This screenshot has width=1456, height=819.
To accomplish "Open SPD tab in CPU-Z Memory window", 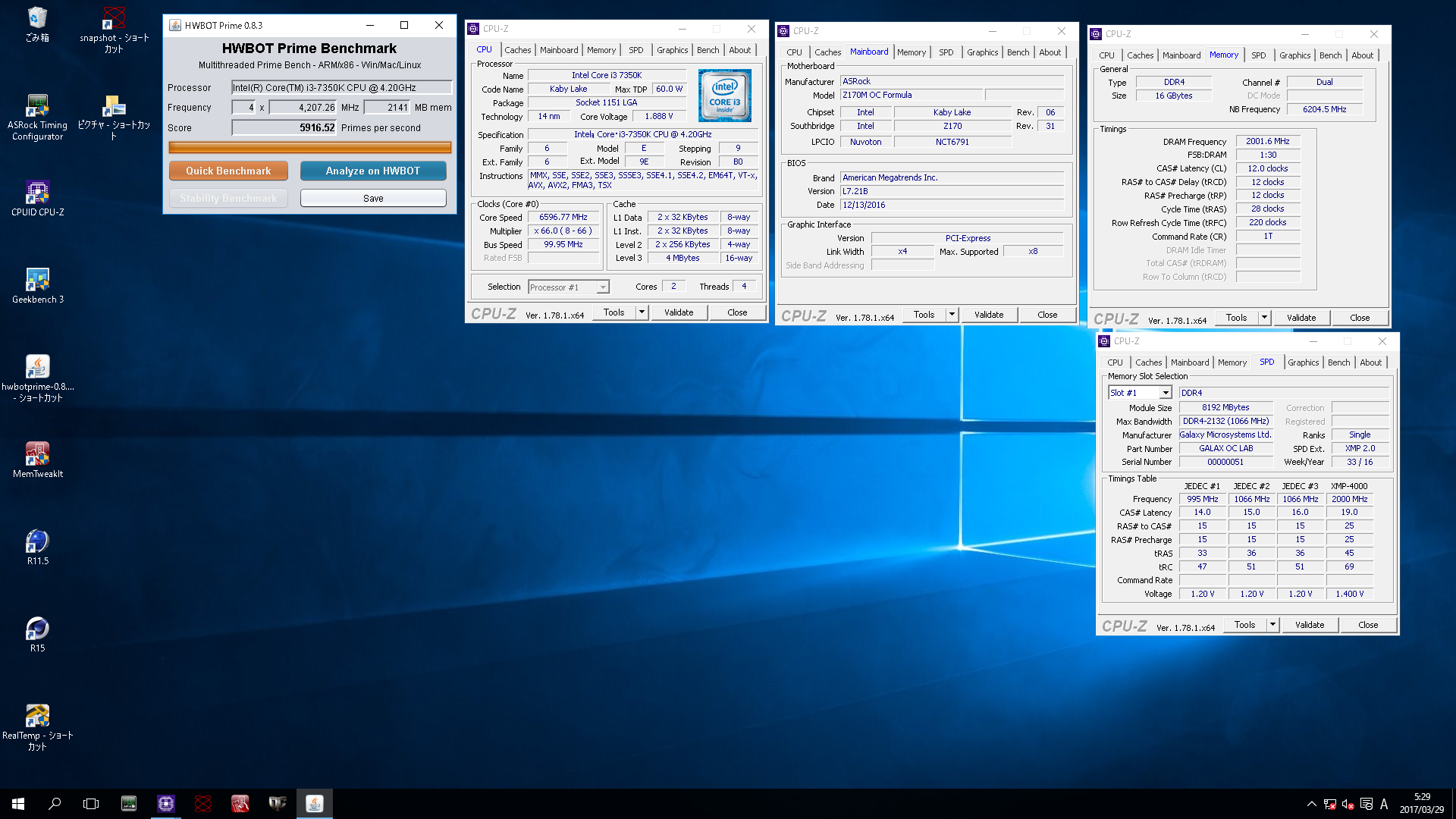I will 1259,55.
